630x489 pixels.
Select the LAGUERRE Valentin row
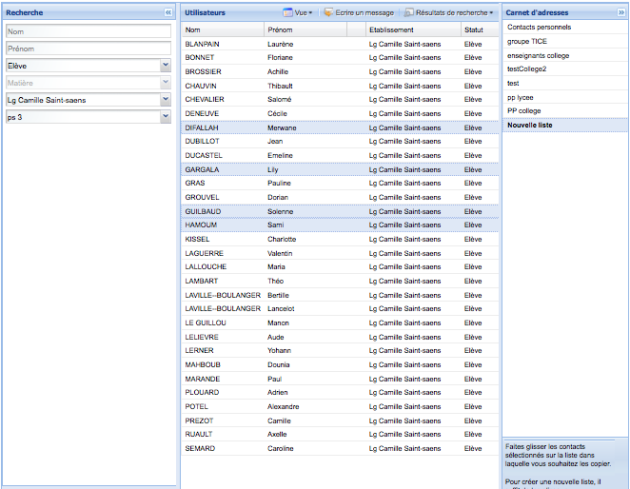[340, 254]
